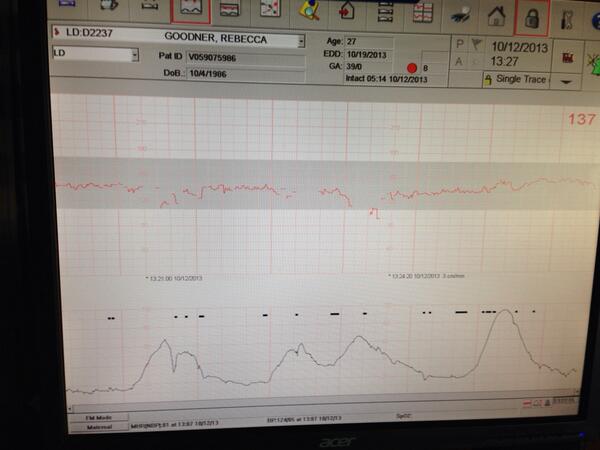
Task: Click the stacked beds list icon
Action: [385, 14]
